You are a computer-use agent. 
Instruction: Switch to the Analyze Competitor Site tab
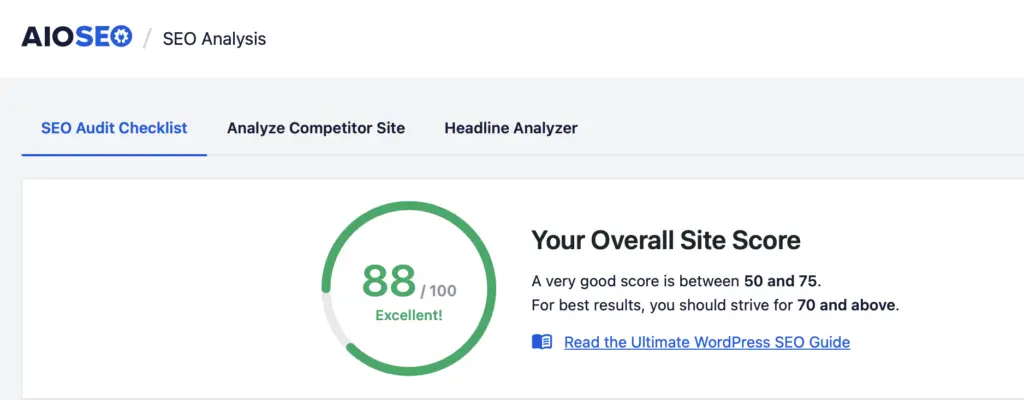(316, 128)
